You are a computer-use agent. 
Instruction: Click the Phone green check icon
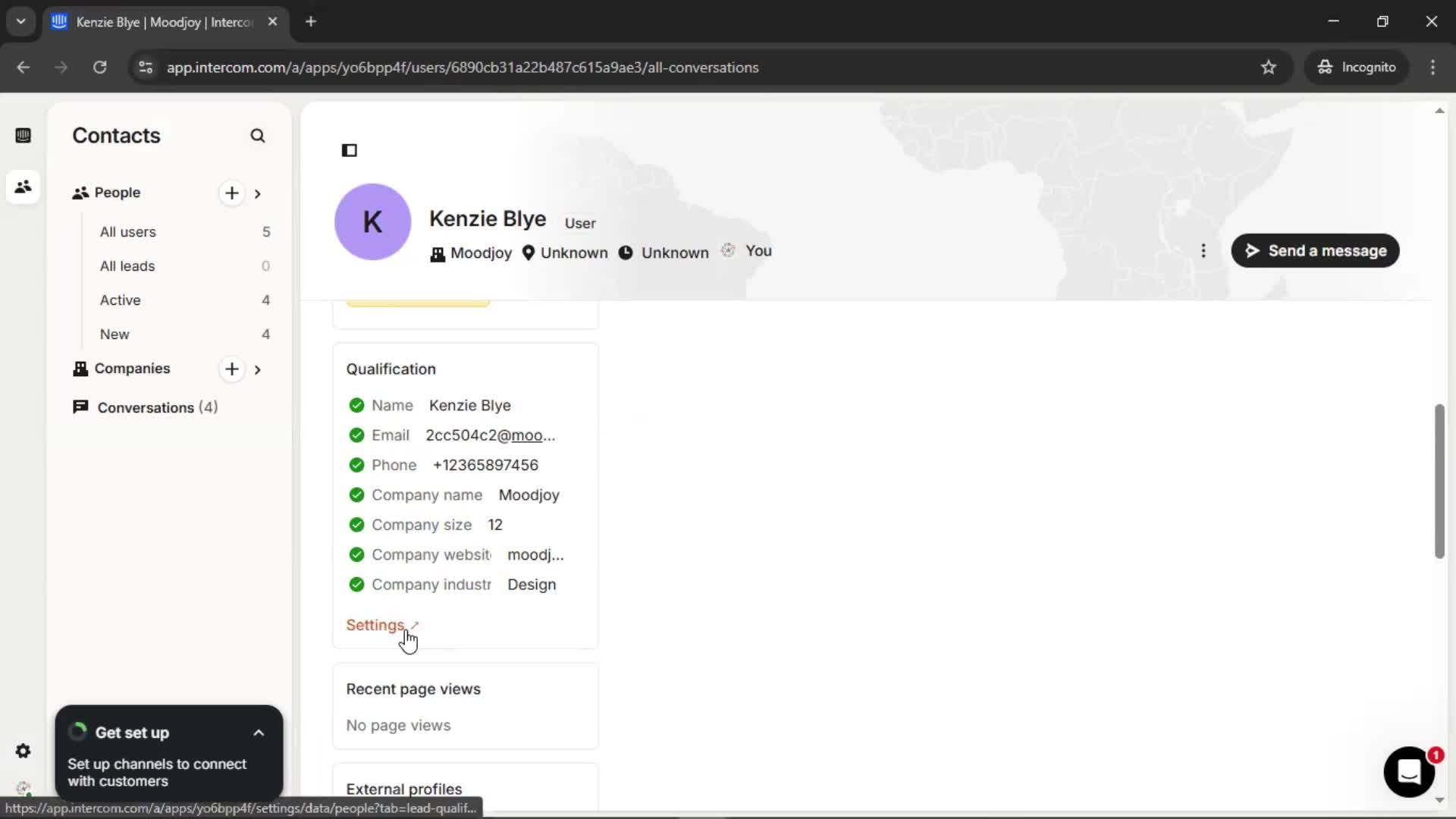(356, 465)
